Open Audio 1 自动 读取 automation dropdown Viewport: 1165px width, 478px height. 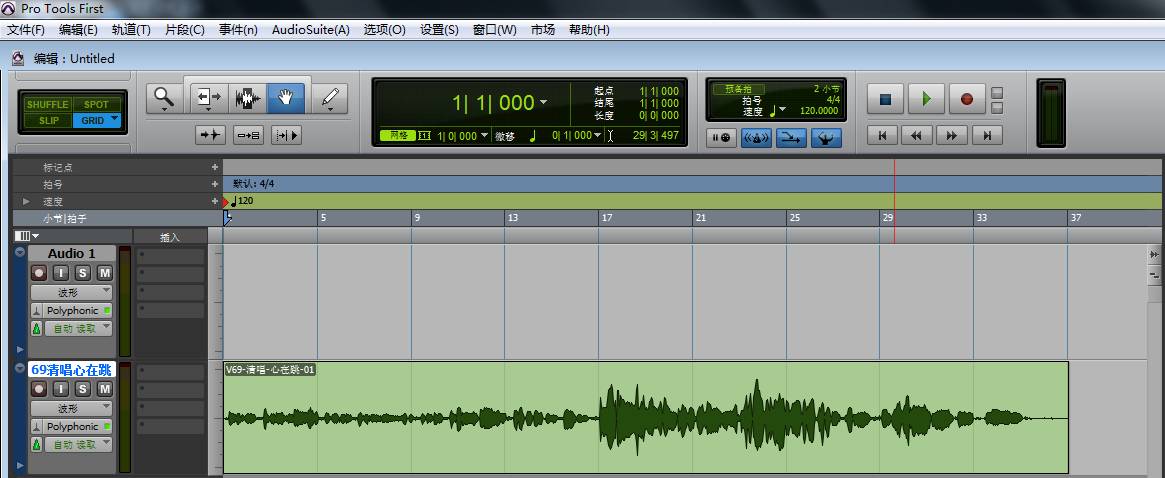click(x=78, y=329)
